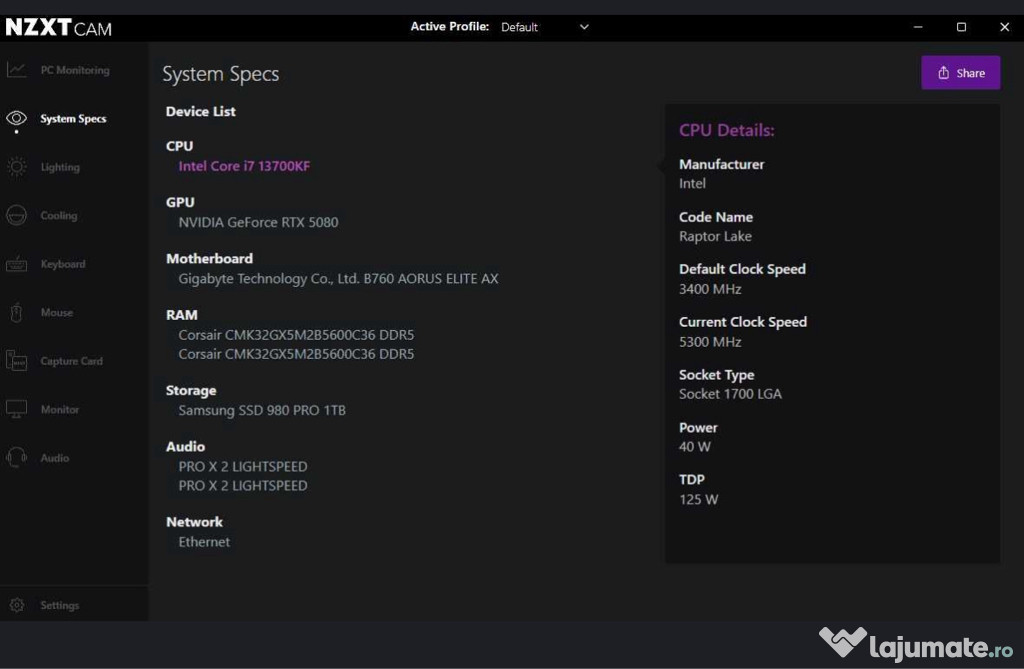
Task: Open the PC Monitoring section
Action: pos(75,70)
